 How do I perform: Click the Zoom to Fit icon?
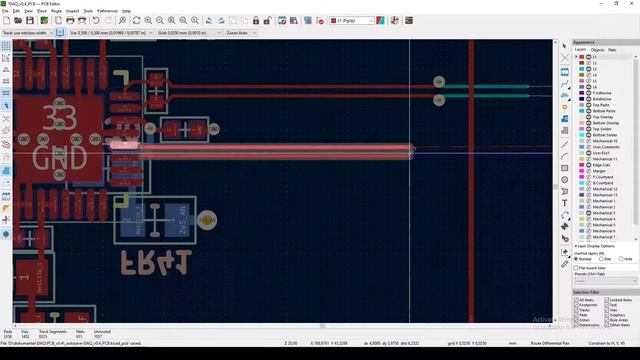coord(172,20)
